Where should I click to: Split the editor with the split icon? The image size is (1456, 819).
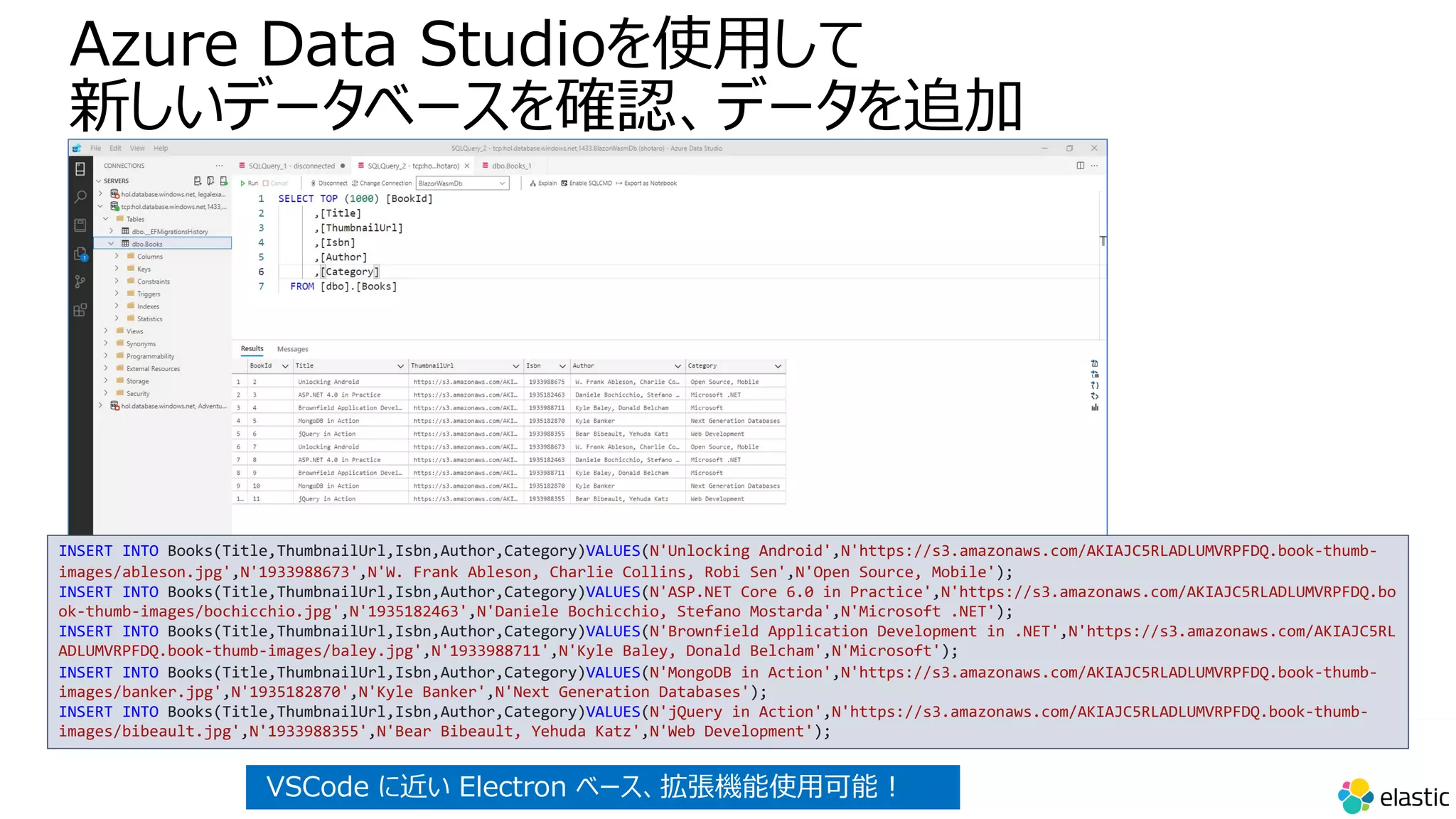click(x=1080, y=166)
